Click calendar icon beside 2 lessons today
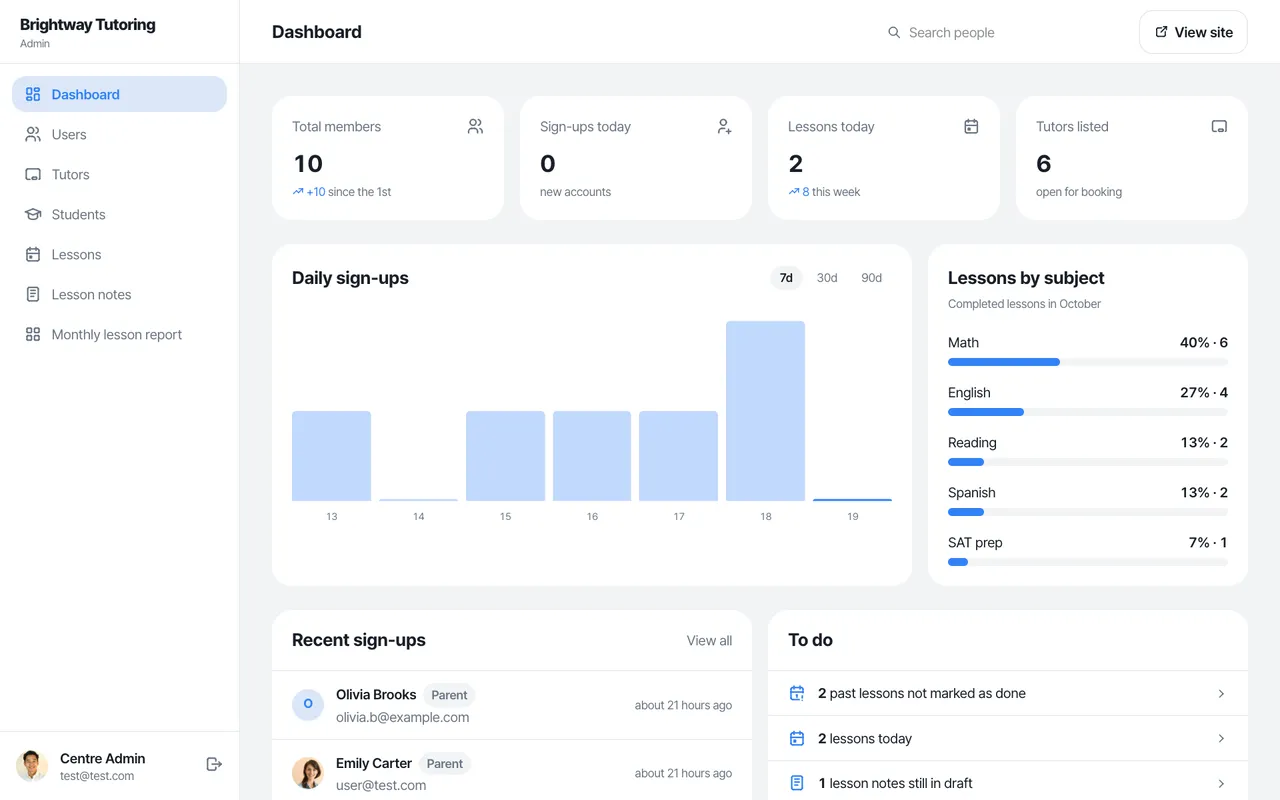The height and width of the screenshot is (800, 1280). (x=797, y=738)
